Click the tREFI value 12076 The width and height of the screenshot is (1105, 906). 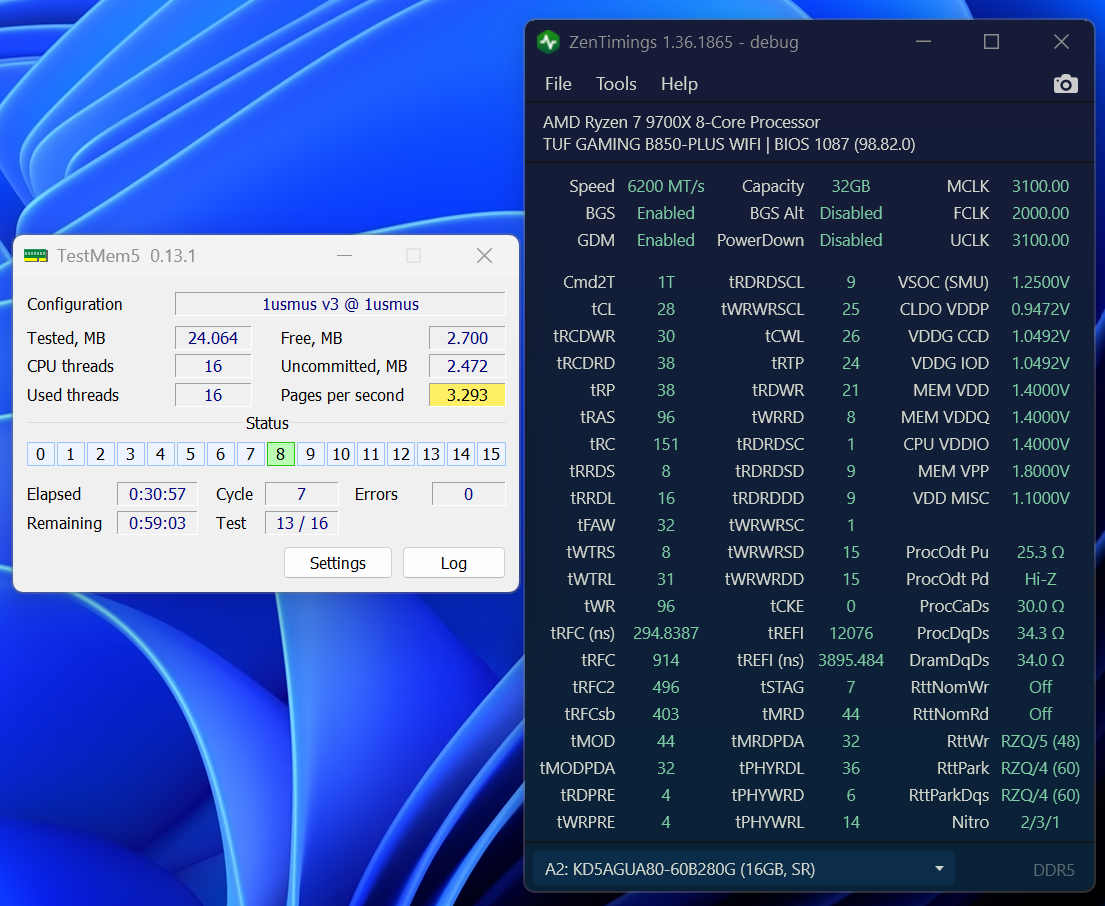coord(851,633)
